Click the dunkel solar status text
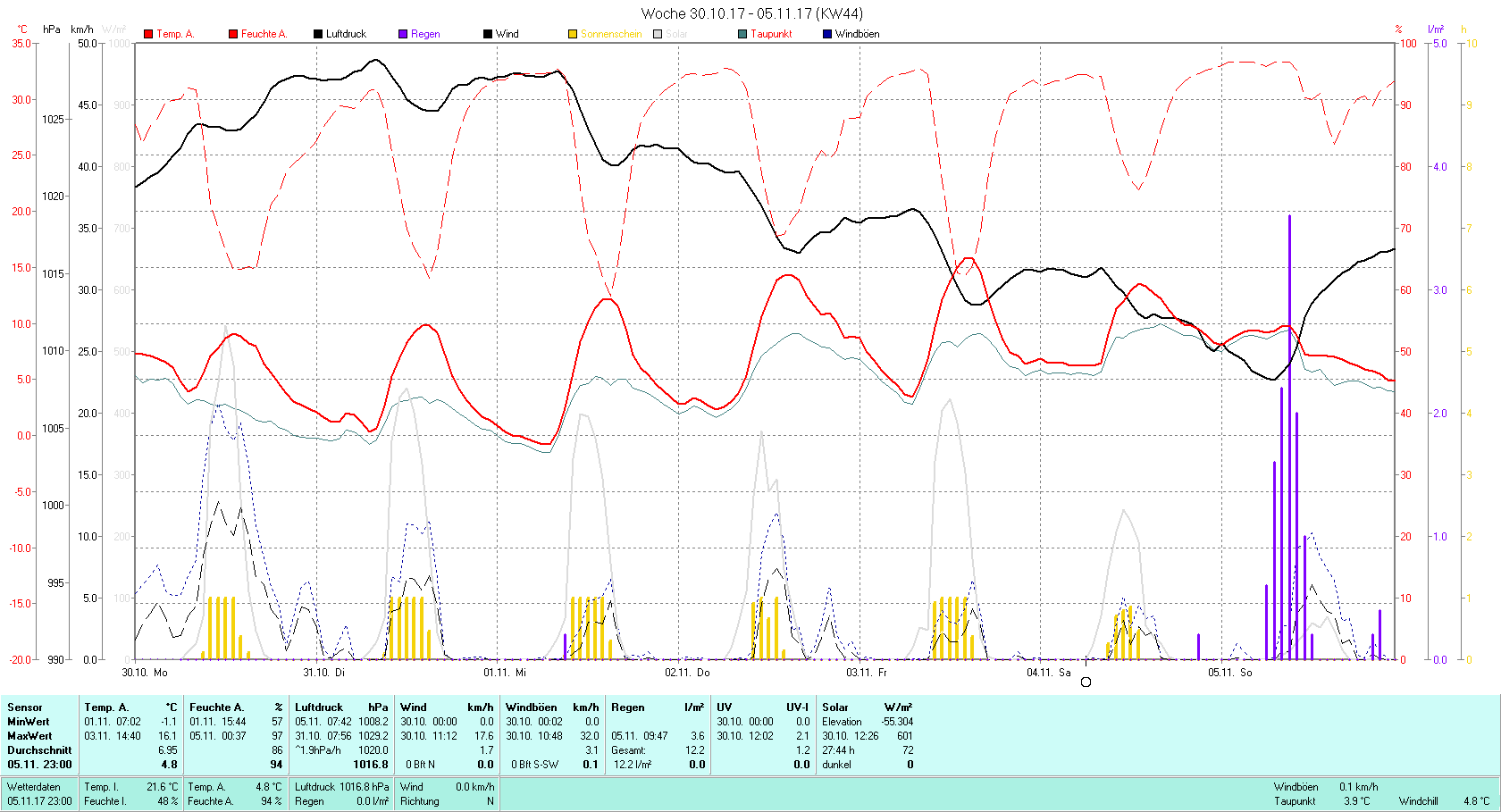 (x=836, y=764)
